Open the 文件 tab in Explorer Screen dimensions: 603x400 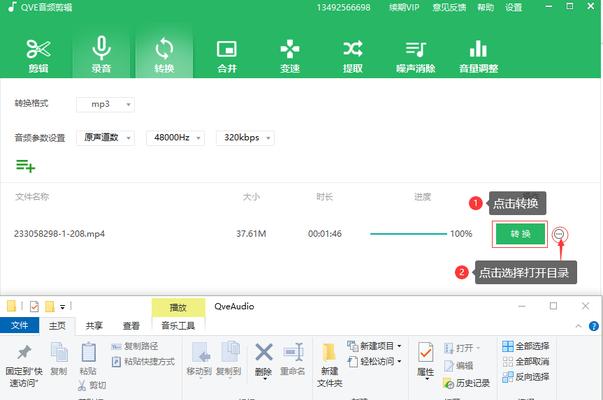coord(19,325)
